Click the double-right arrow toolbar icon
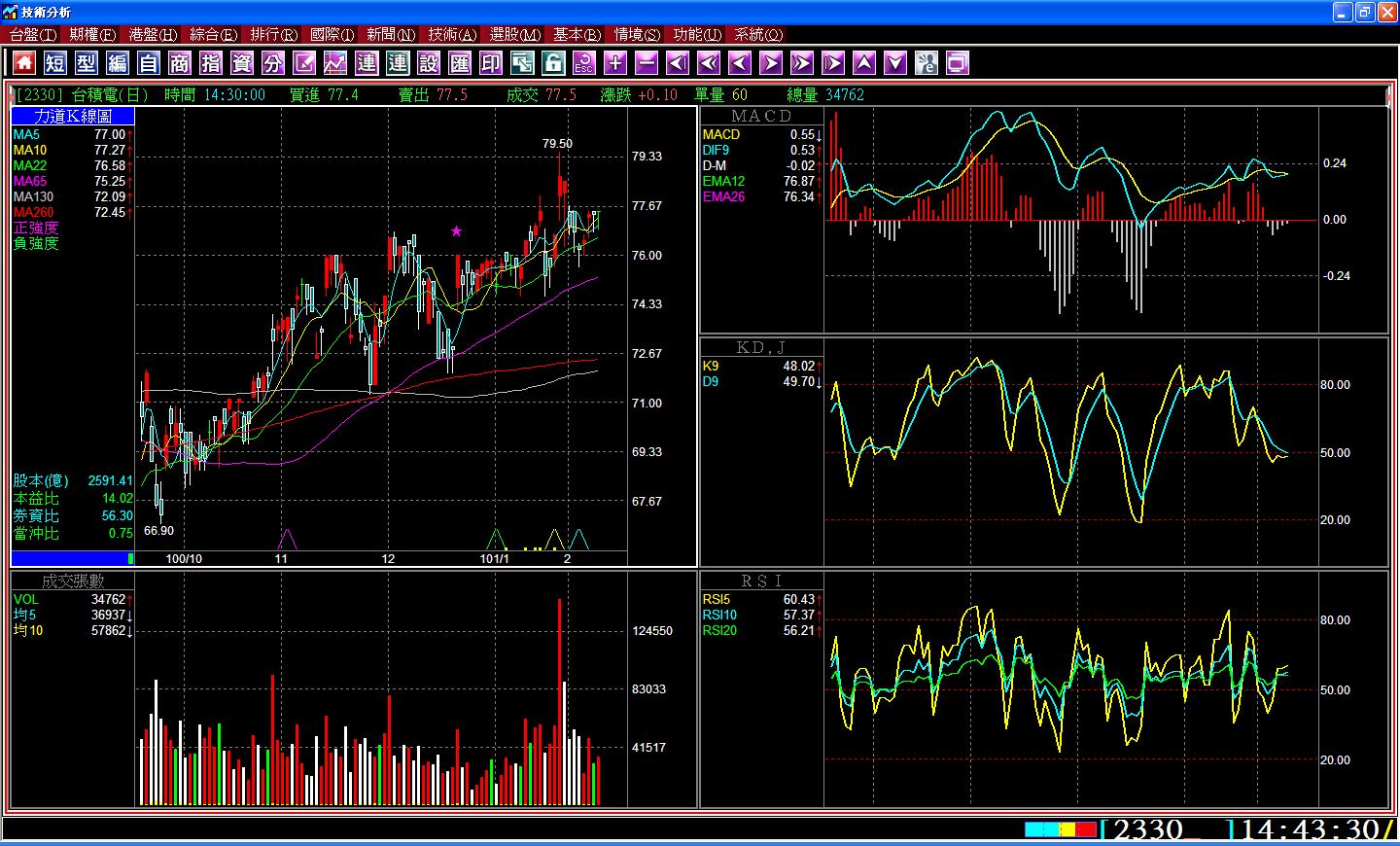 coord(802,63)
